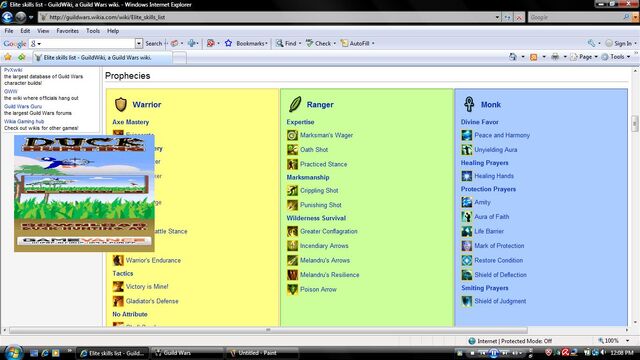Click the vertical scrollbar thumb
Viewport: 640px width, 360px height.
pos(635,124)
